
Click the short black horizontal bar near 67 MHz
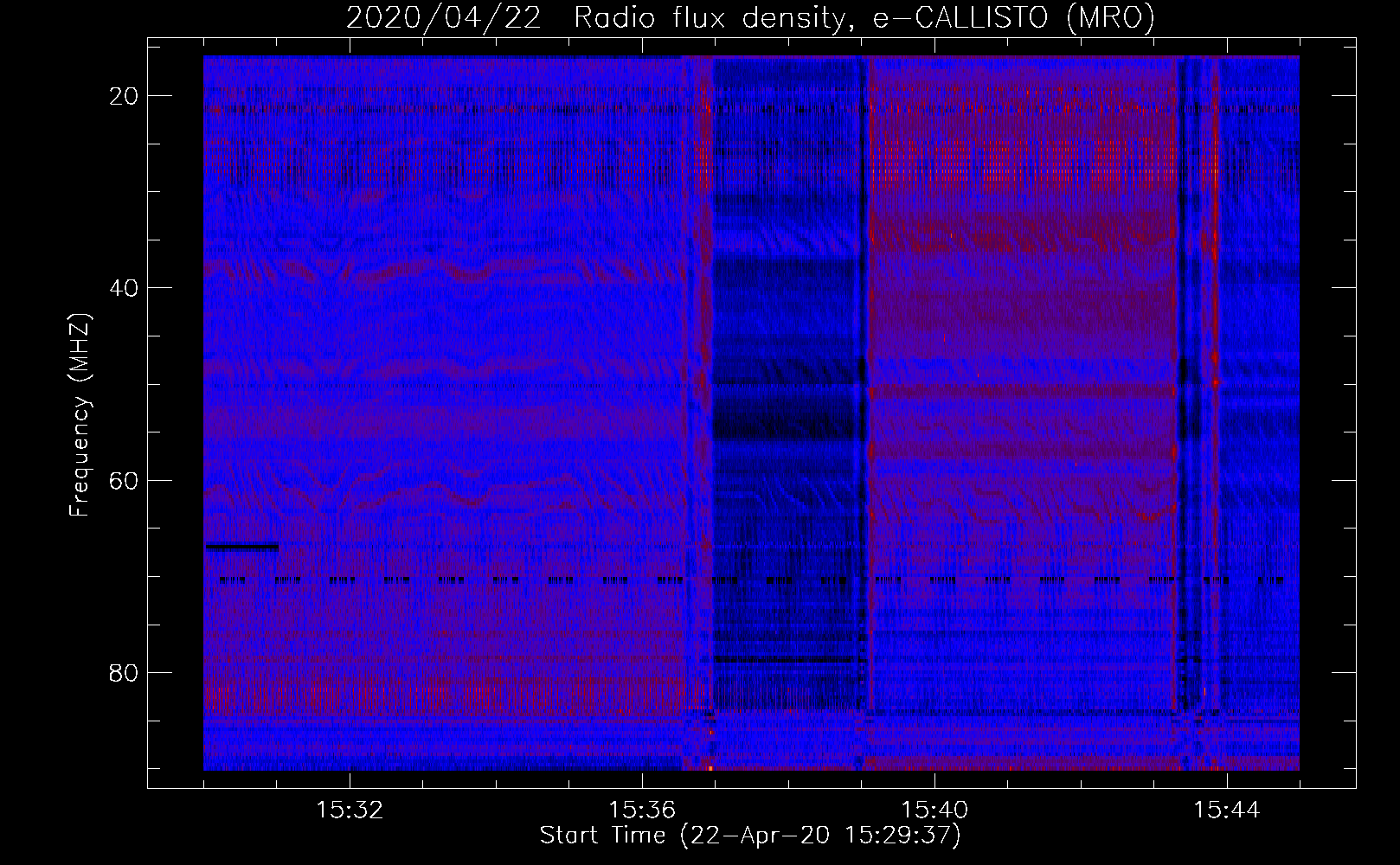[241, 547]
